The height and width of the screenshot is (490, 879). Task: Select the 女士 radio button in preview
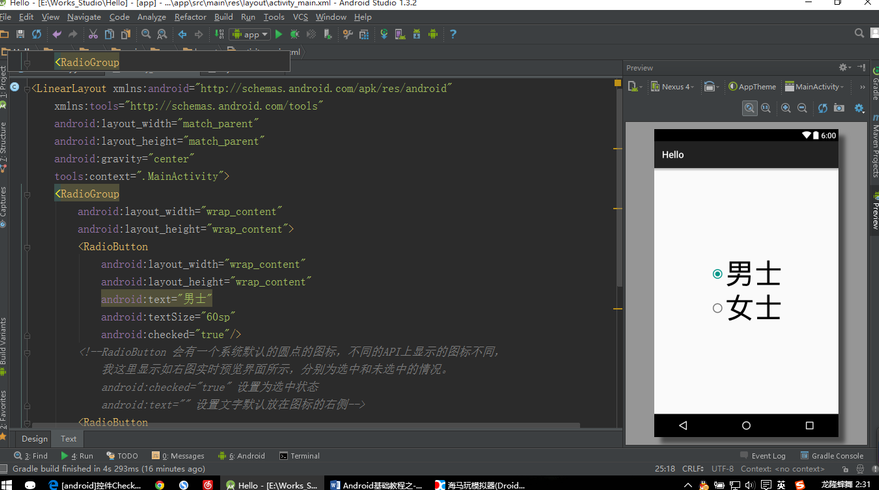717,308
